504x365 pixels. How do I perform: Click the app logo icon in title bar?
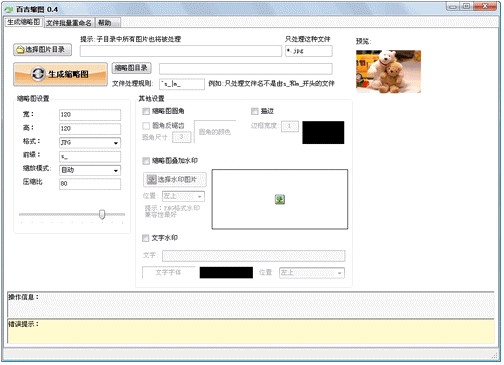pos(9,10)
